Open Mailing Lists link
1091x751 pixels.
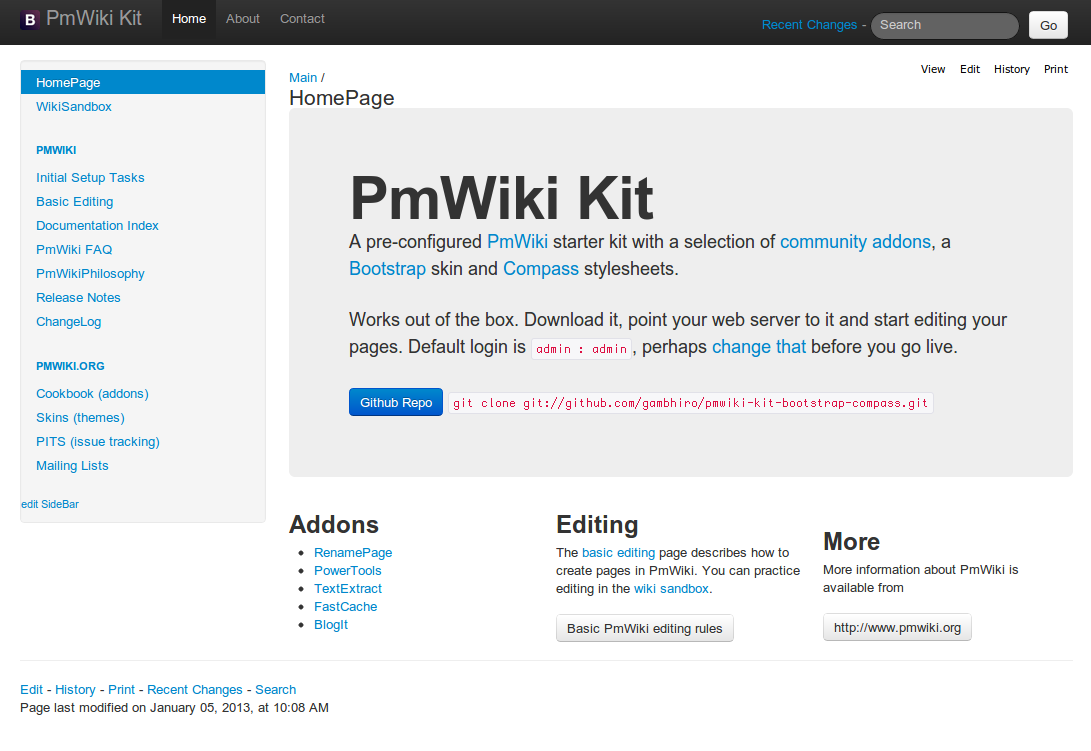(72, 466)
